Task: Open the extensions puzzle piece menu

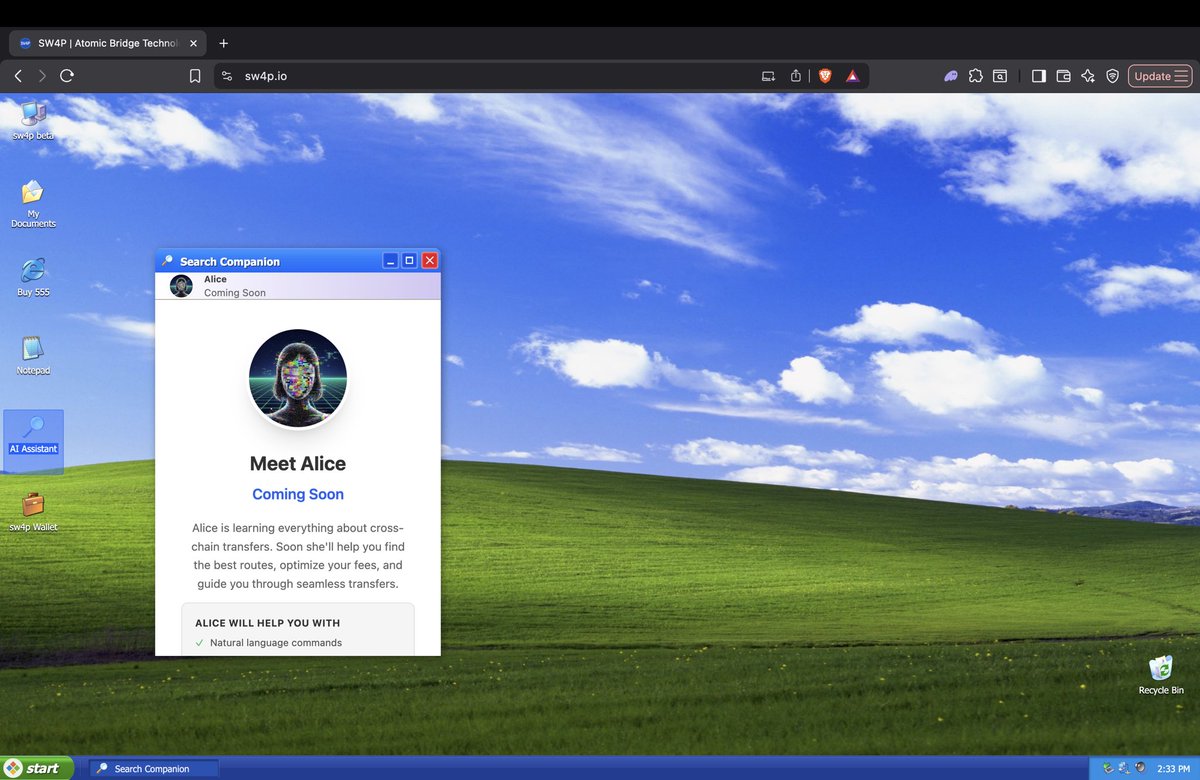Action: point(976,76)
